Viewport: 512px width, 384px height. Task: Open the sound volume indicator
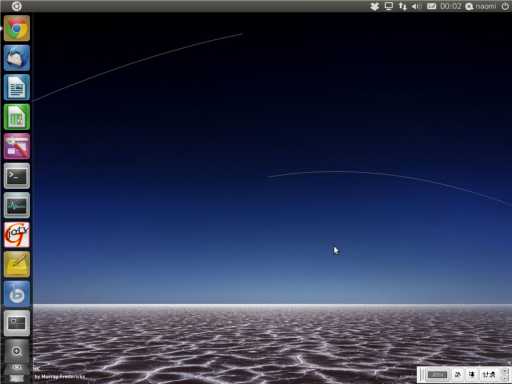[x=417, y=6]
